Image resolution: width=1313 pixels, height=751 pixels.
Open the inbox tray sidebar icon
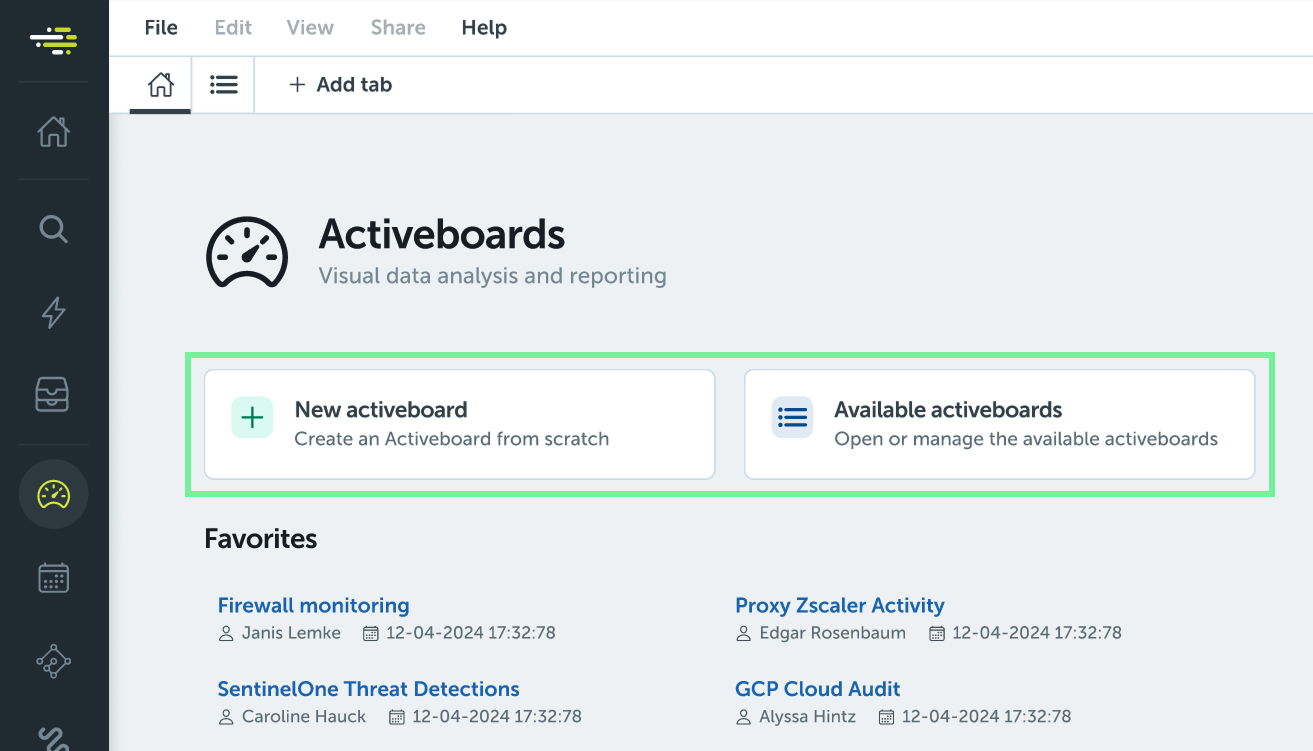[54, 395]
